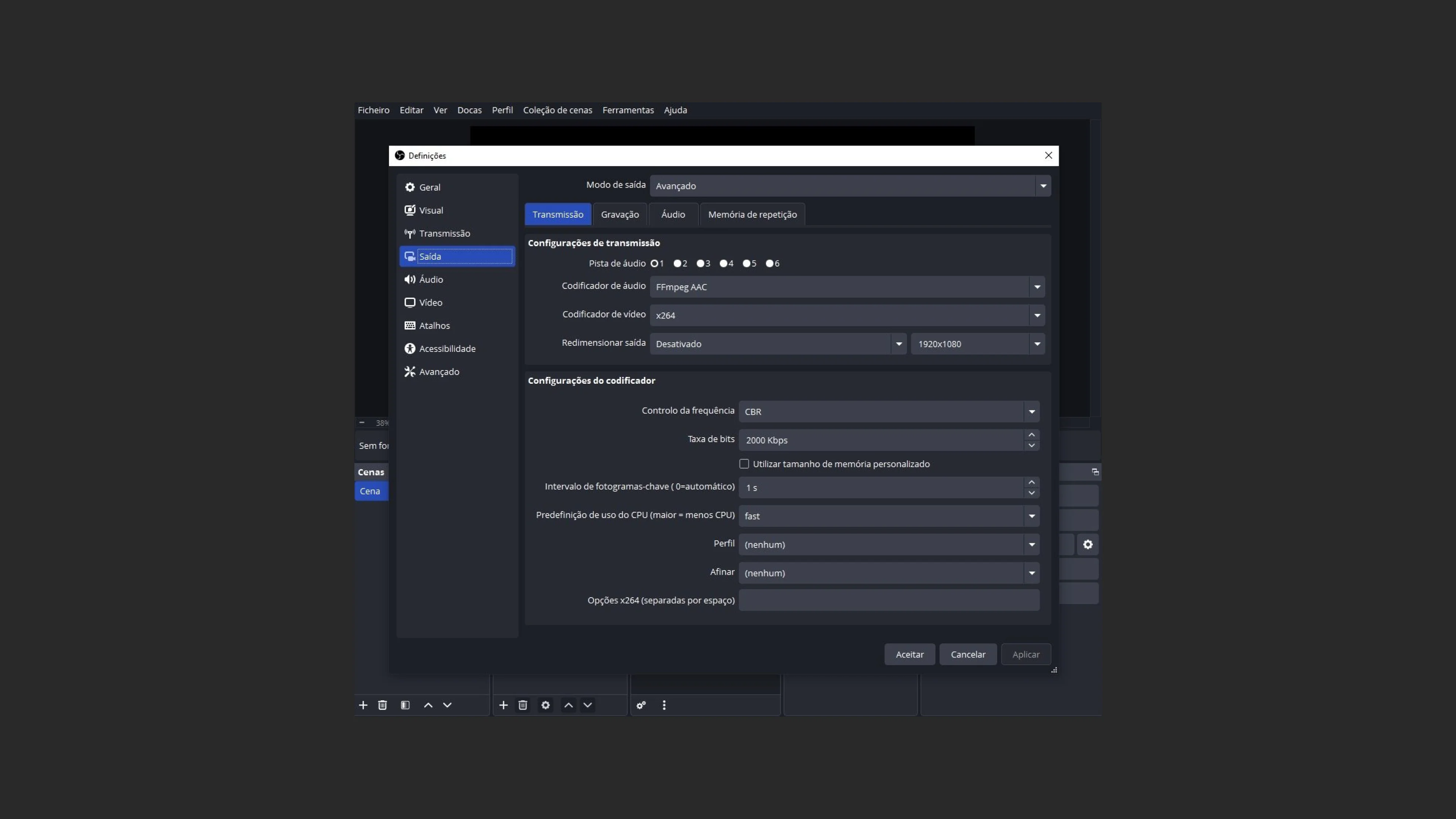
Task: Switch to the Gravação tab
Action: 620,214
